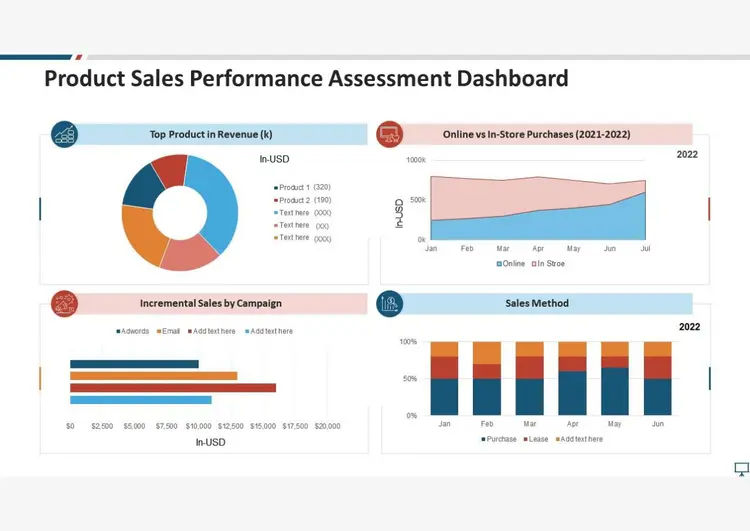Click the Email legend item
750x531 pixels.
click(x=168, y=331)
